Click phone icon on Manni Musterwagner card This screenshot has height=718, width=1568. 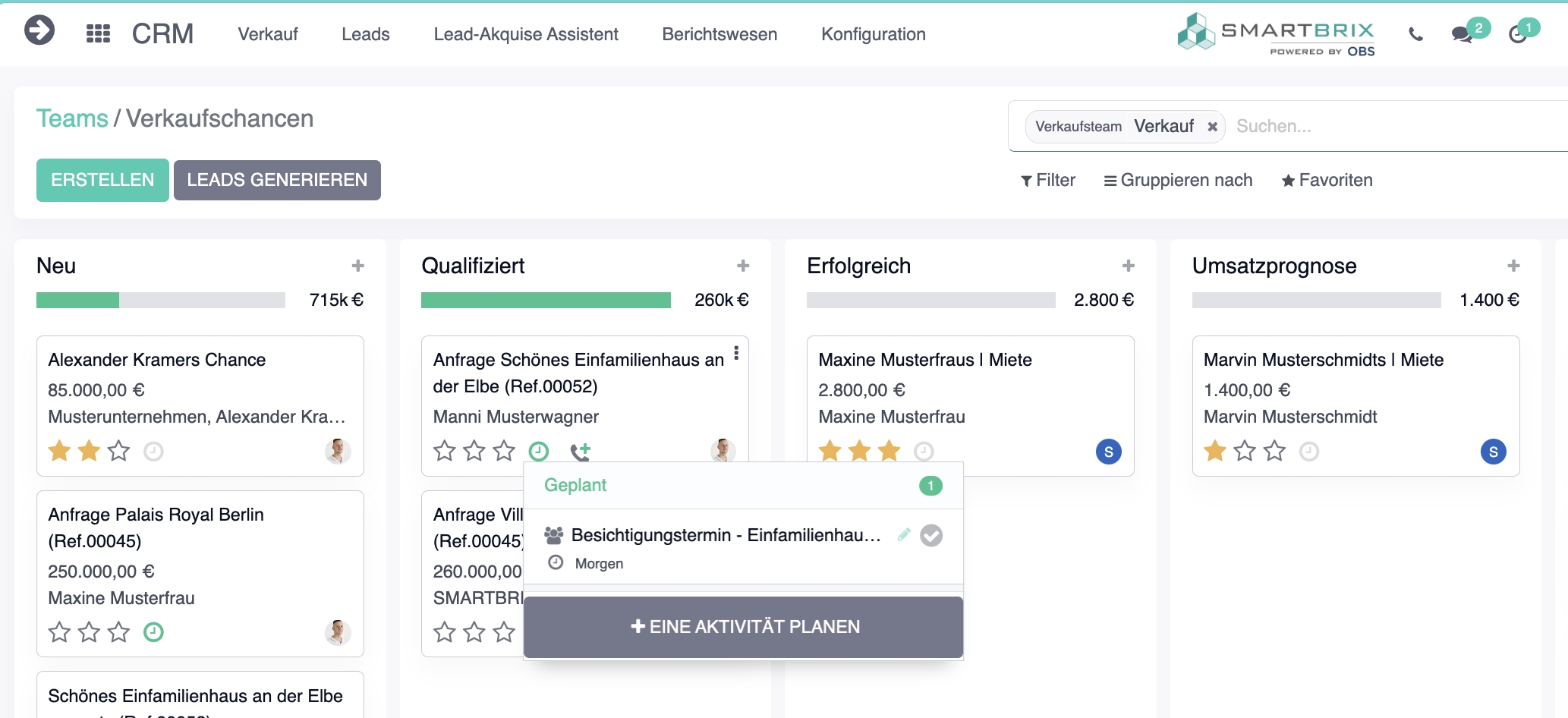point(580,452)
